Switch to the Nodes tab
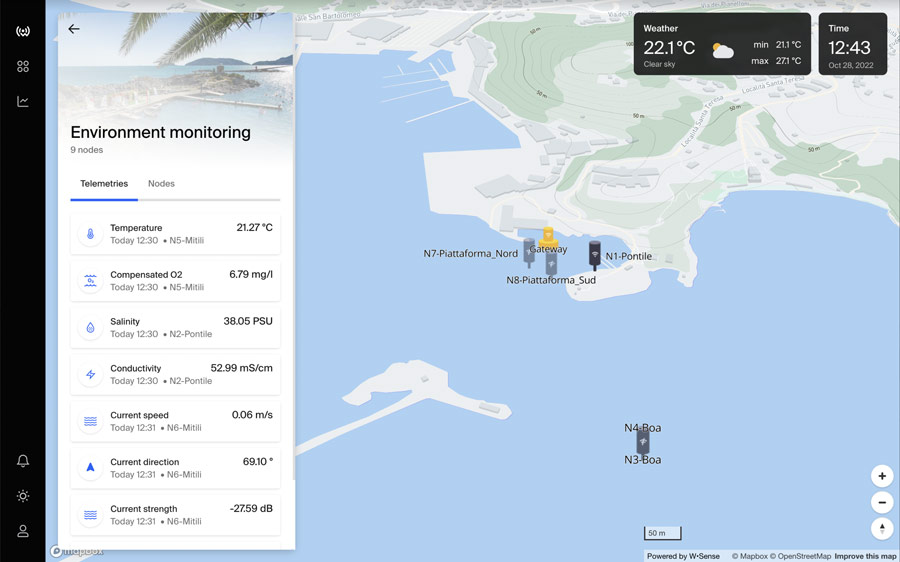Image resolution: width=900 pixels, height=562 pixels. pos(161,184)
